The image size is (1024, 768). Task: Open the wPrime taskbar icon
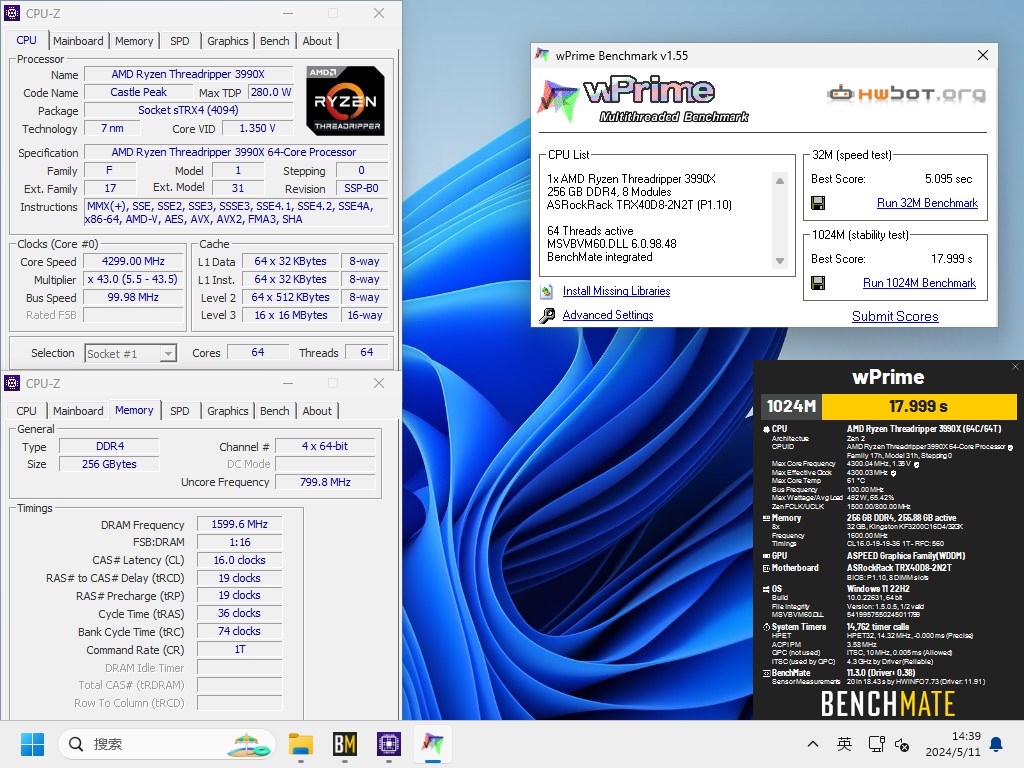click(432, 744)
